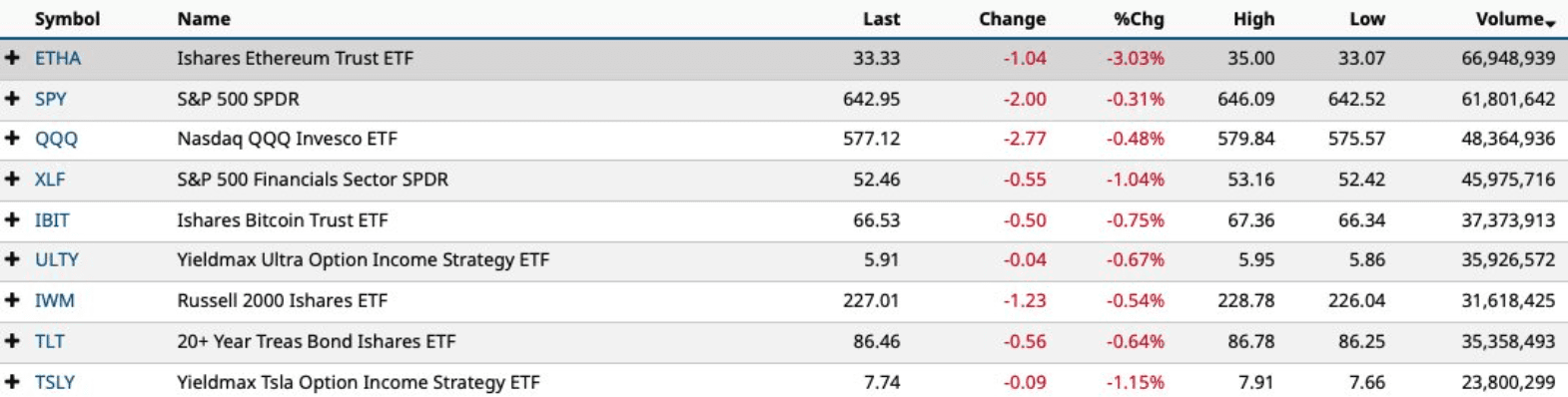
Task: Sort table by Symbol column header
Action: point(67,19)
